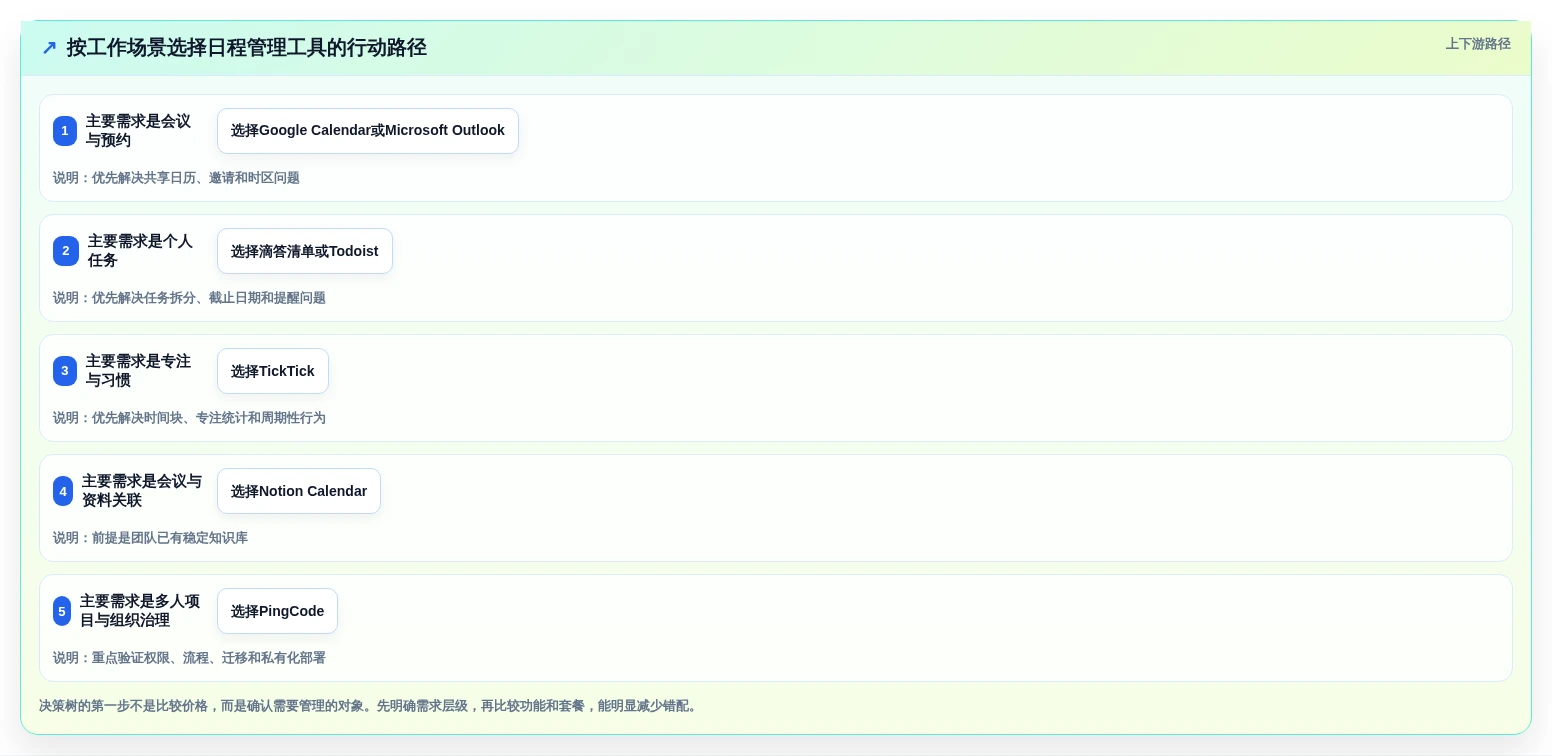Viewport: 1552px width, 756px height.
Task: Click the note about 共享日历、邀请和时区问题
Action: 176,178
